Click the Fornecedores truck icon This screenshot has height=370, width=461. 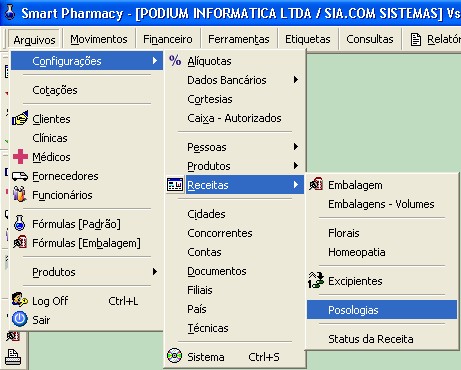20,176
